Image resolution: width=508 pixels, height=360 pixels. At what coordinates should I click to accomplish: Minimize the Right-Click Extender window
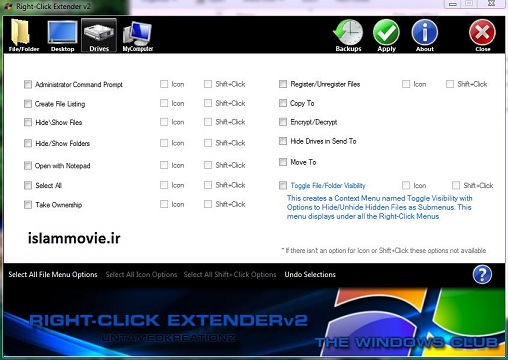[452, 4]
